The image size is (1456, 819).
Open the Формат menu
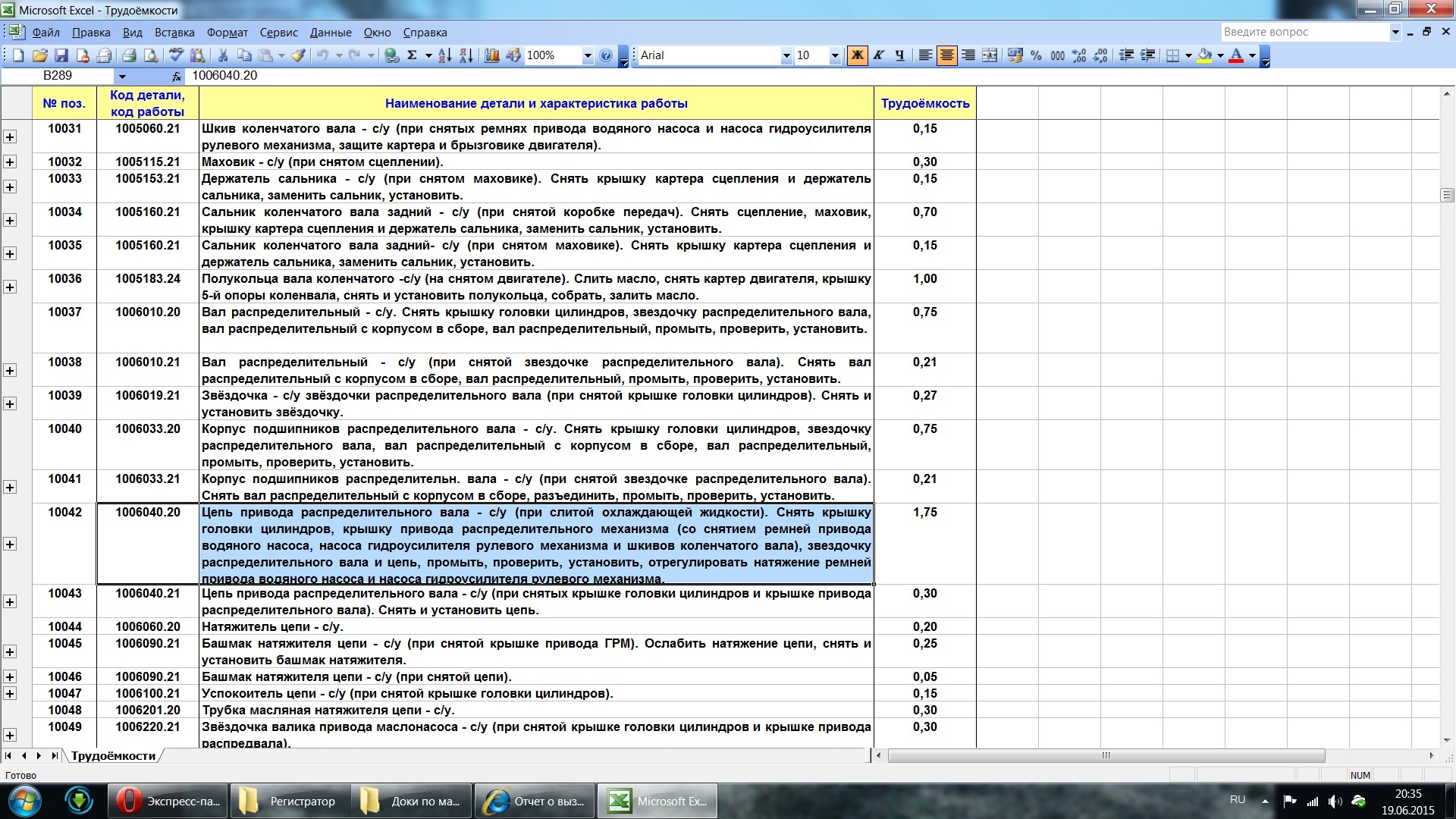coord(227,33)
